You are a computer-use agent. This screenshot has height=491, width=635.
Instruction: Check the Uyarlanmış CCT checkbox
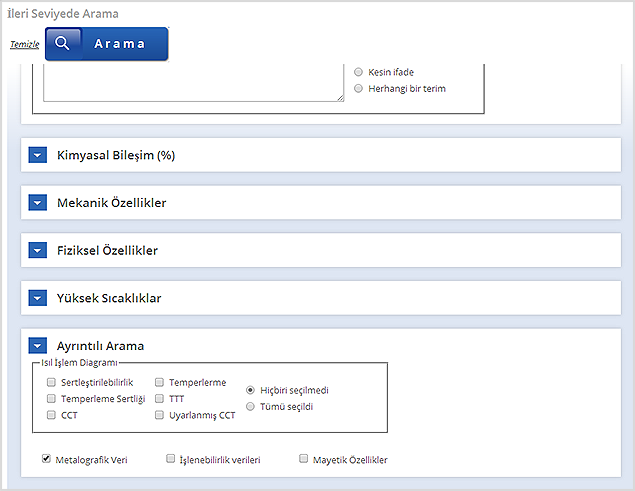click(x=160, y=415)
